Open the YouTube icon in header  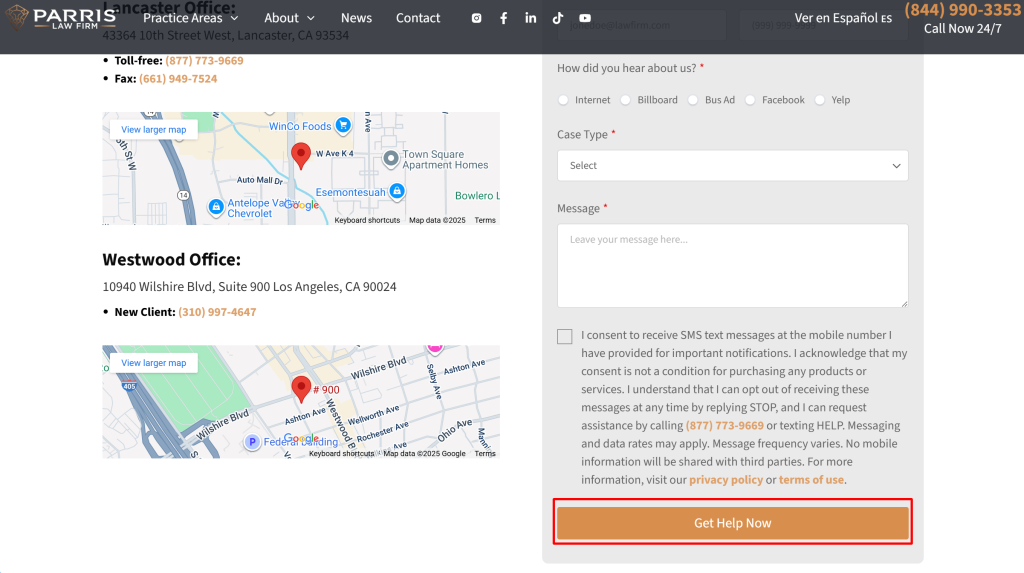[584, 18]
